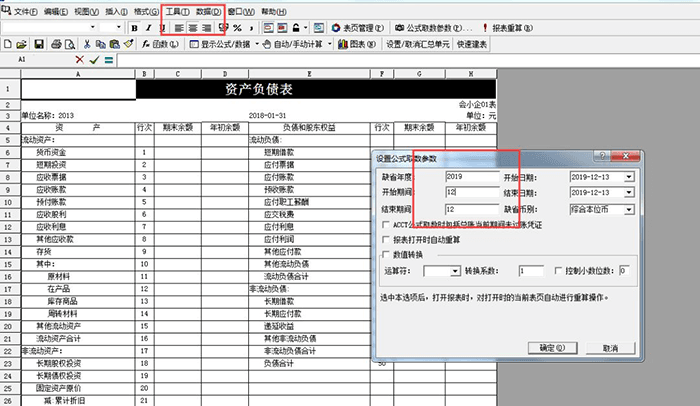700x406 pixels.
Task: Toggle 显示公式/数据 view
Action: (219, 44)
